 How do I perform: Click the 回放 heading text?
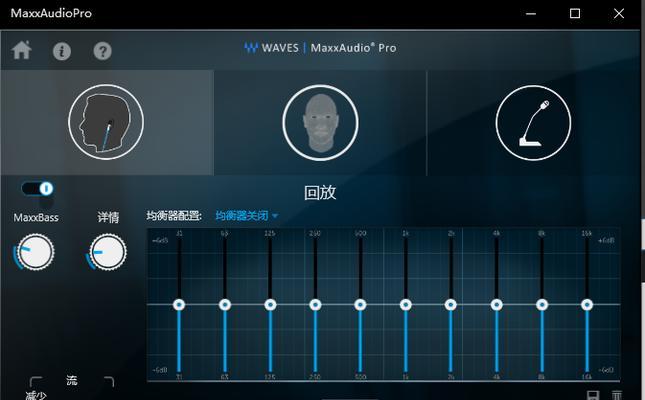pyautogui.click(x=320, y=193)
